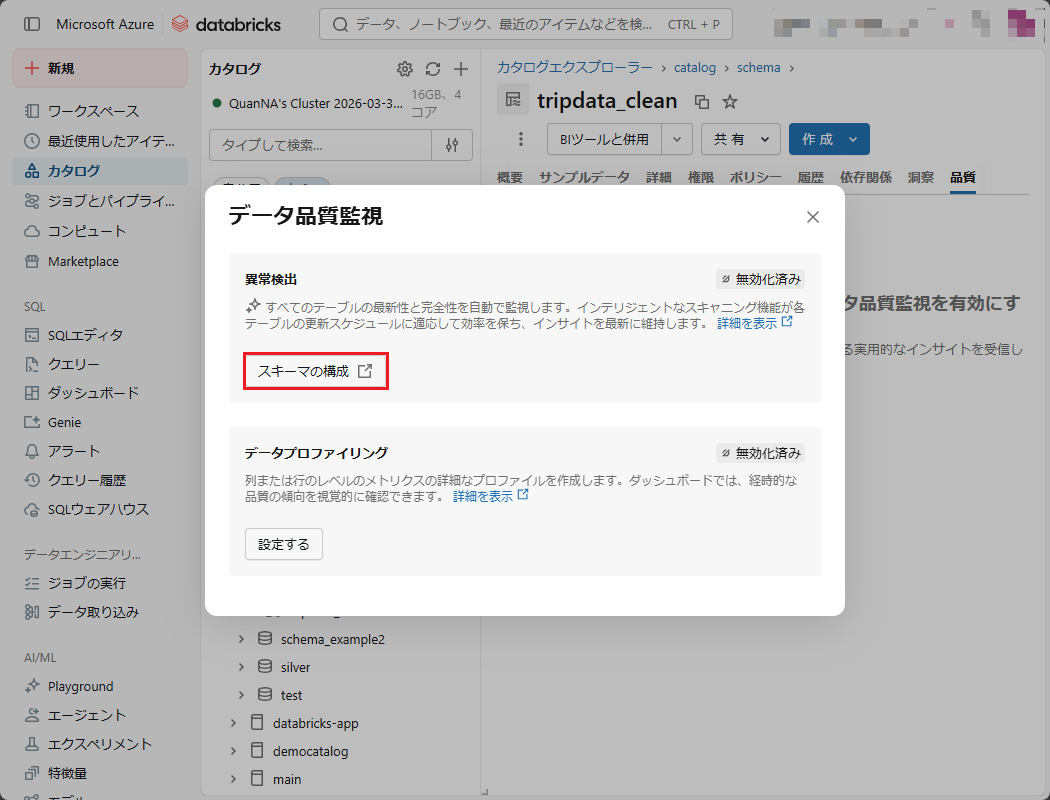Add new catalog item with plus icon
Viewport: 1050px width, 800px height.
(x=461, y=69)
